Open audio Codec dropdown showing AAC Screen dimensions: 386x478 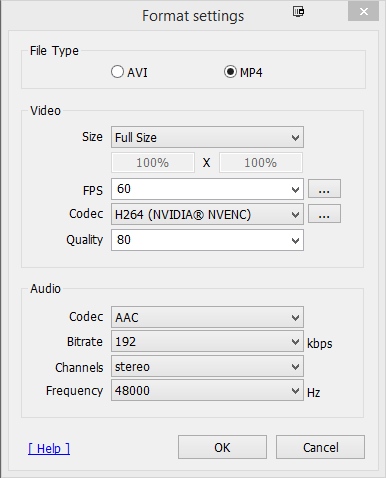click(x=207, y=317)
